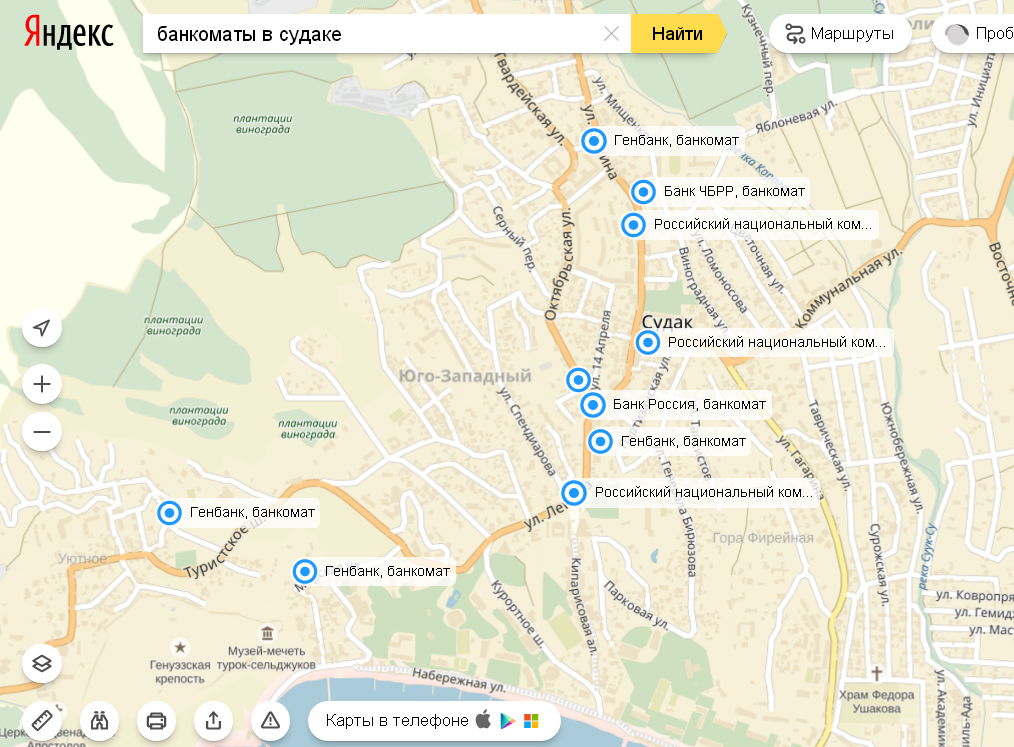Click the Яндекс logo
This screenshot has height=747, width=1014.
[69, 33]
